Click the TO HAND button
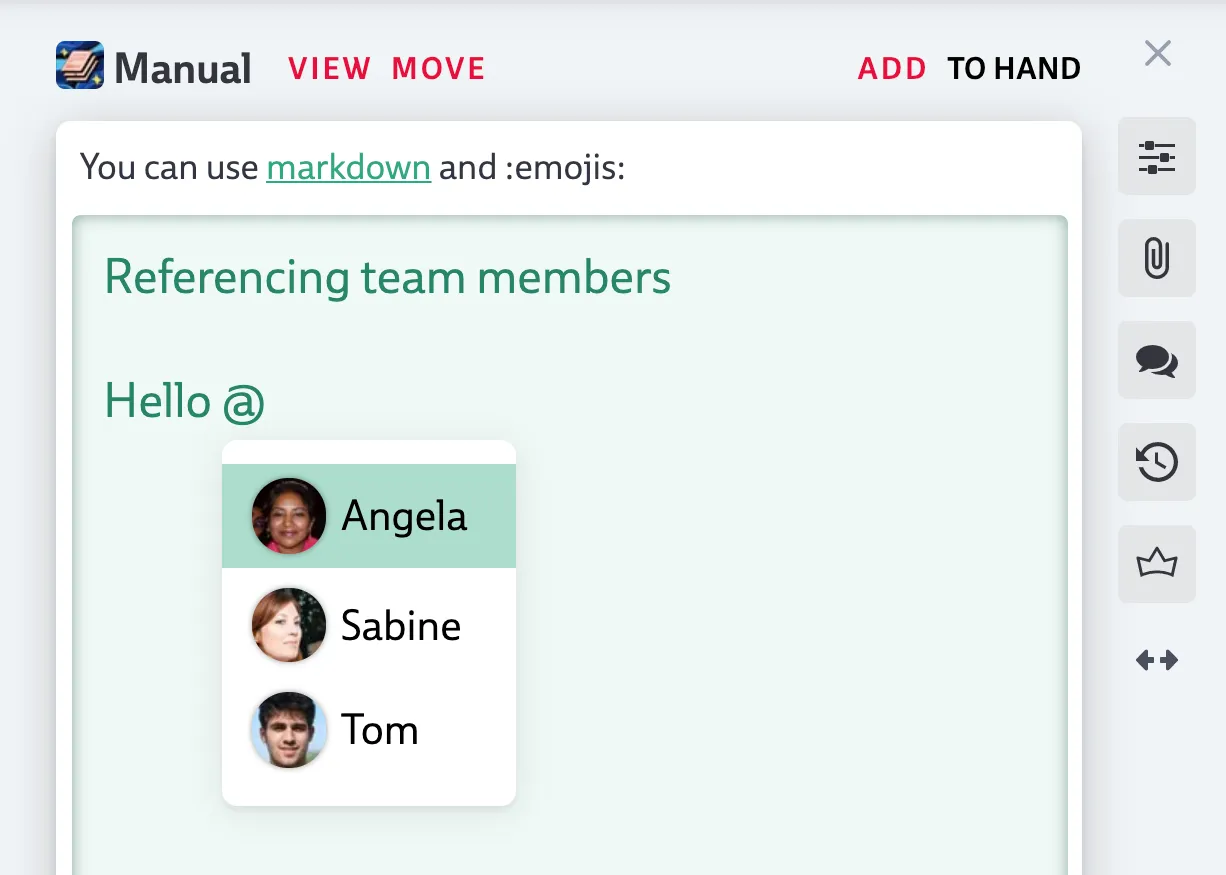This screenshot has width=1226, height=875. coord(1014,69)
